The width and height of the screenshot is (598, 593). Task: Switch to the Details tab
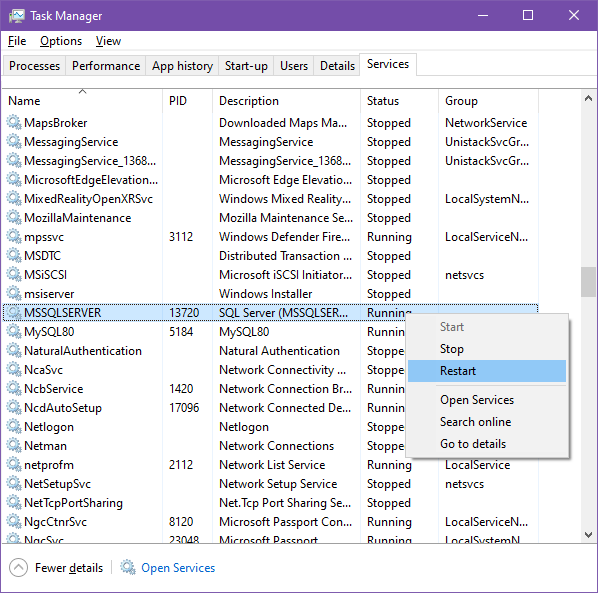(337, 66)
